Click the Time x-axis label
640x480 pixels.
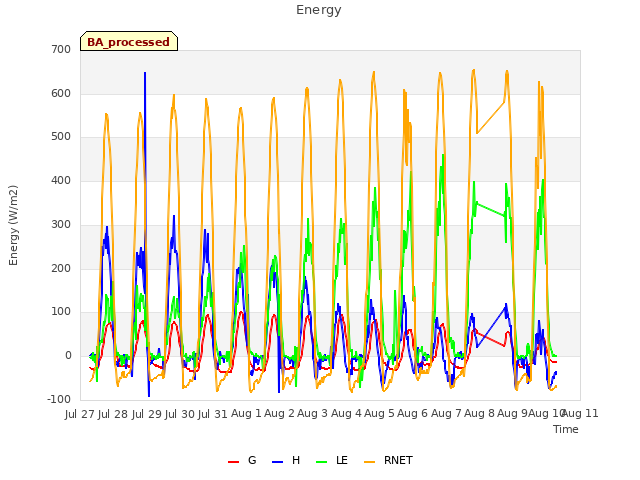[566, 429]
